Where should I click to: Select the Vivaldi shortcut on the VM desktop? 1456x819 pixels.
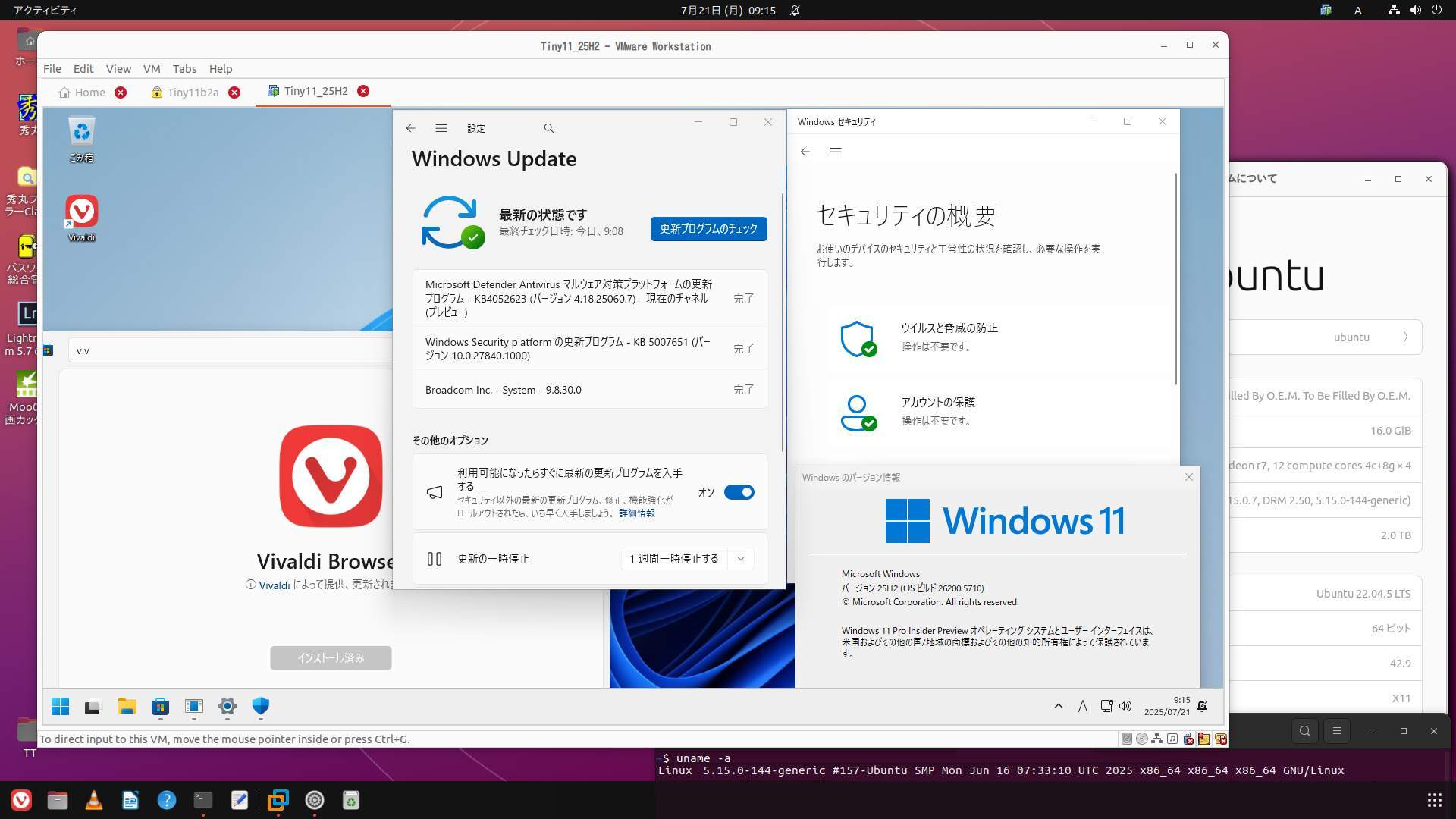pos(81,218)
